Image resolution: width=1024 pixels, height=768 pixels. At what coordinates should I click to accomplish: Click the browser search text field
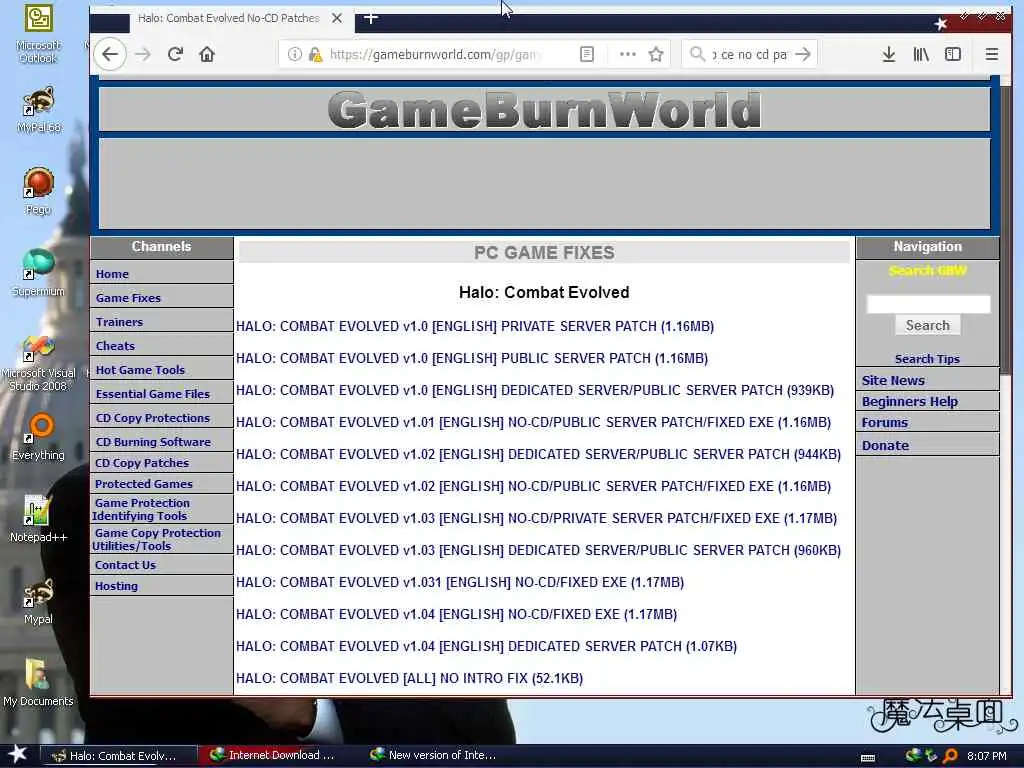coord(749,54)
